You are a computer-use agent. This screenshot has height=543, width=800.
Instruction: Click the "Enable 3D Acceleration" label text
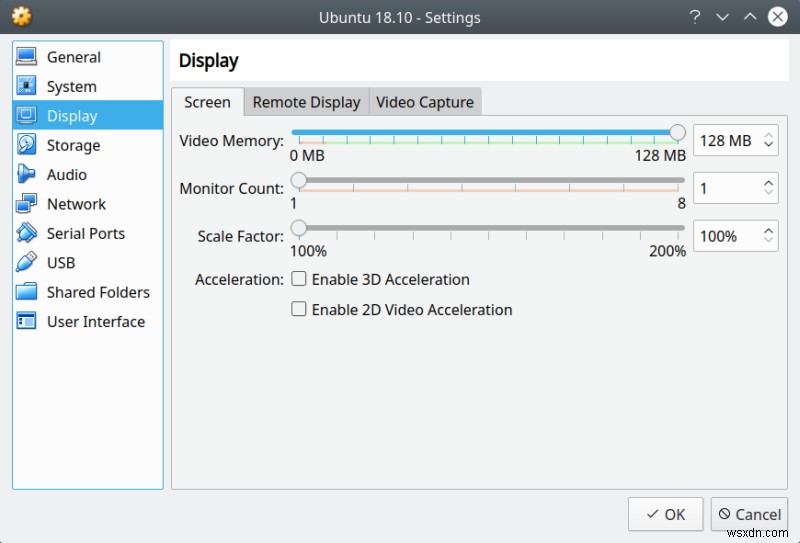391,279
